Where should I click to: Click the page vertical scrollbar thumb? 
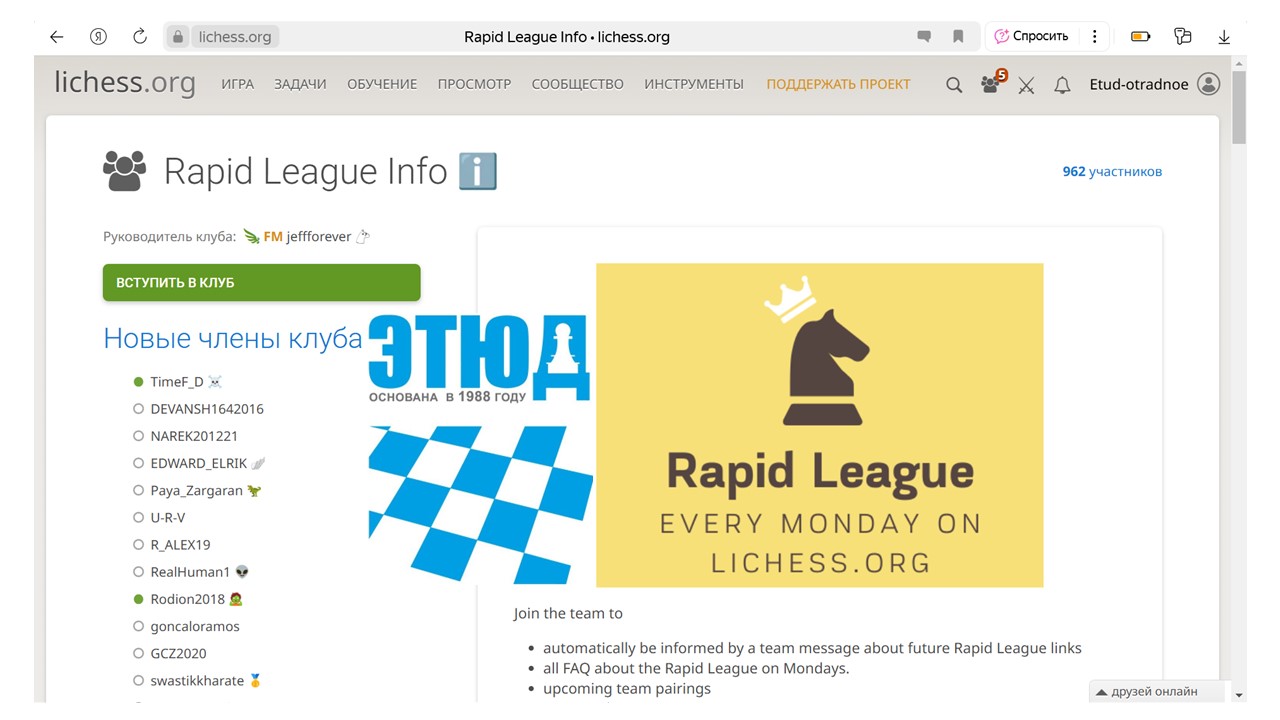tap(1239, 107)
